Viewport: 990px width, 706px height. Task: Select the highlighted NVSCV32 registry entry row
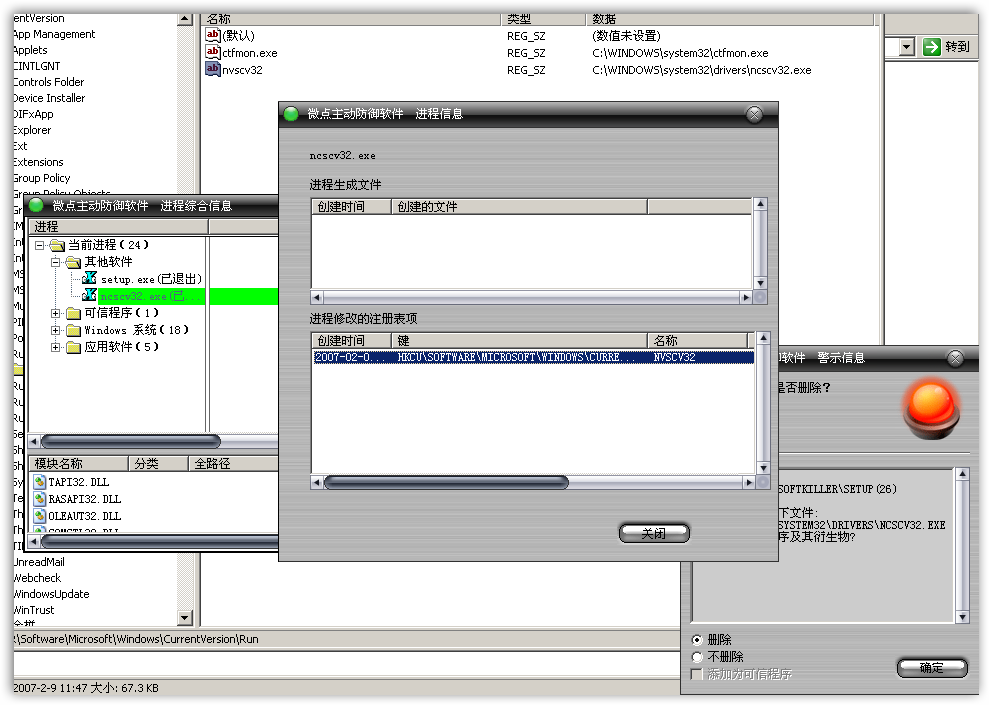tap(534, 357)
